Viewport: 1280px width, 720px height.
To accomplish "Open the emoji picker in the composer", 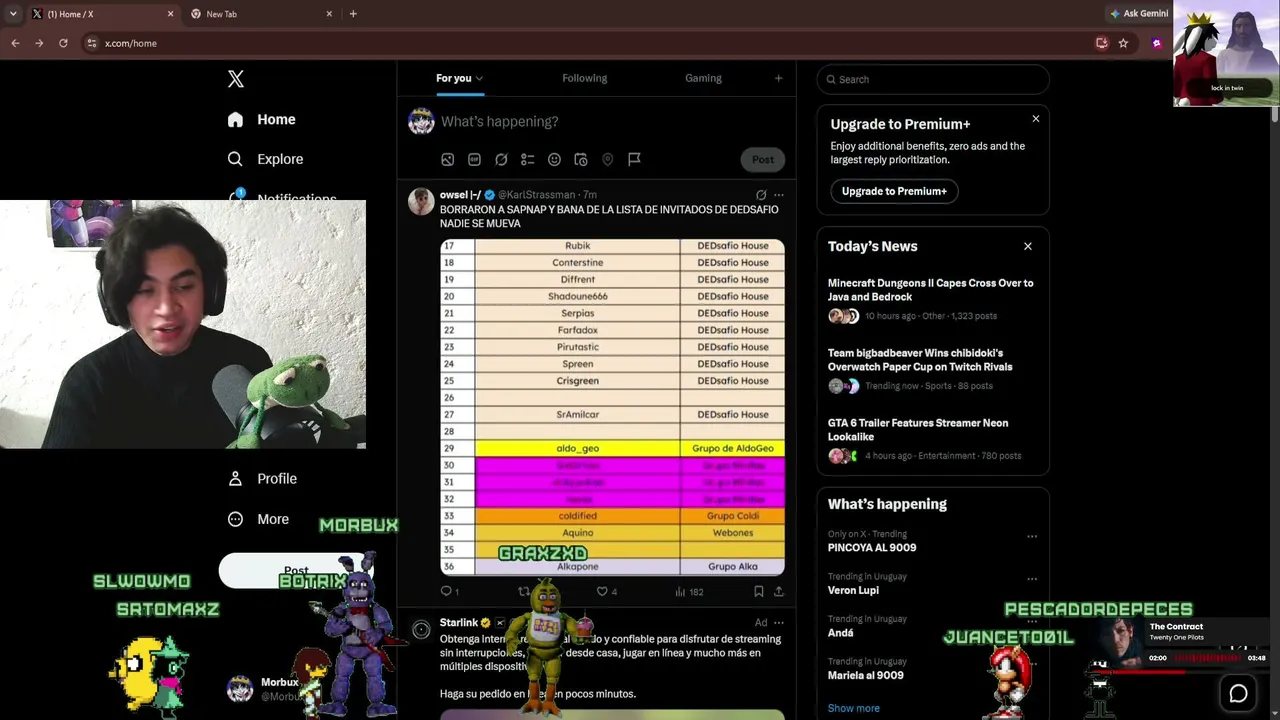I will coord(554,159).
